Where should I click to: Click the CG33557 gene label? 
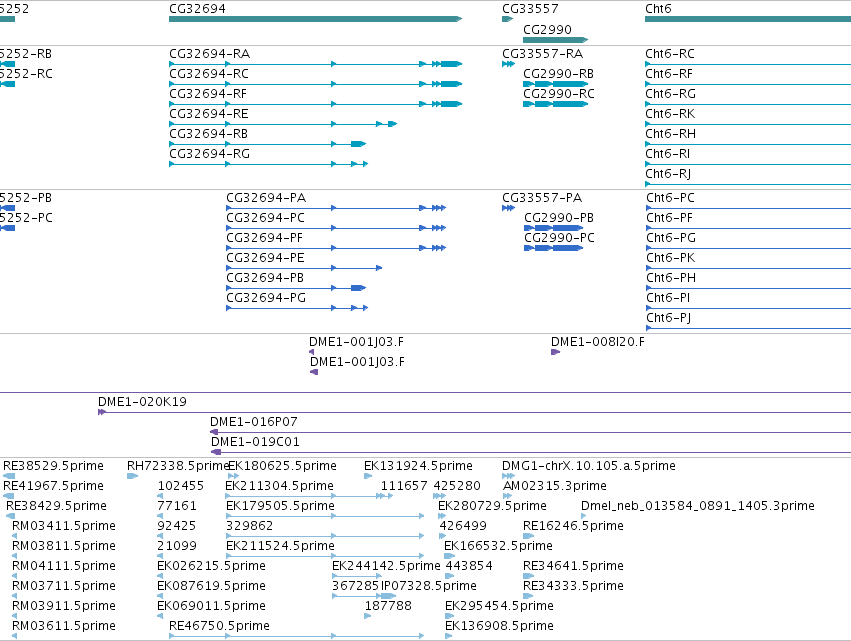coord(530,9)
